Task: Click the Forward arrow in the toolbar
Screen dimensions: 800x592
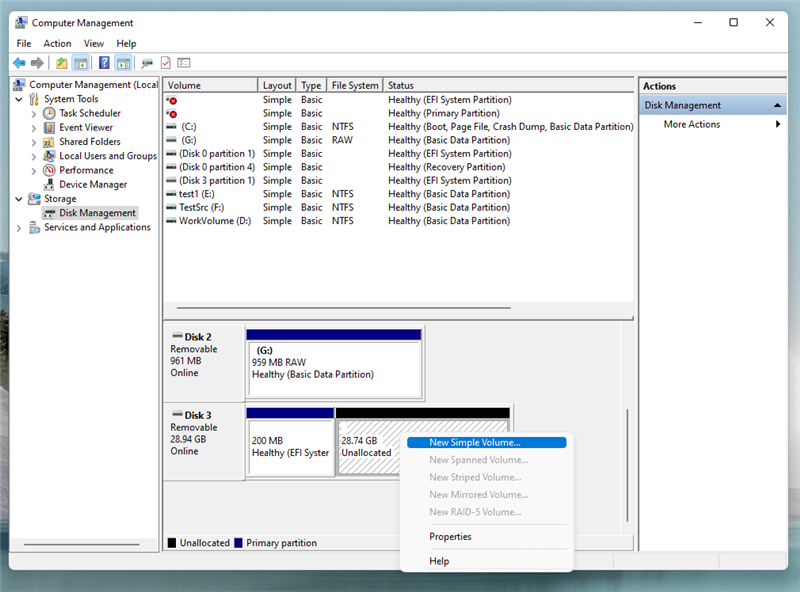Action: tap(37, 63)
